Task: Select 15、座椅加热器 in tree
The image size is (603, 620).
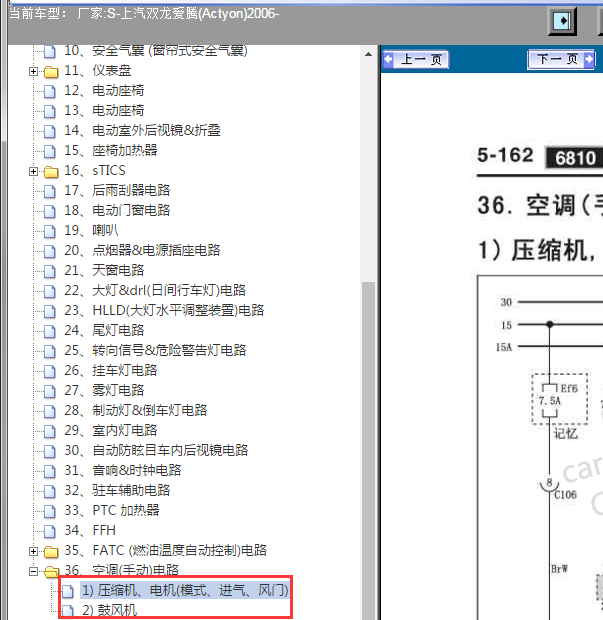Action: point(111,150)
